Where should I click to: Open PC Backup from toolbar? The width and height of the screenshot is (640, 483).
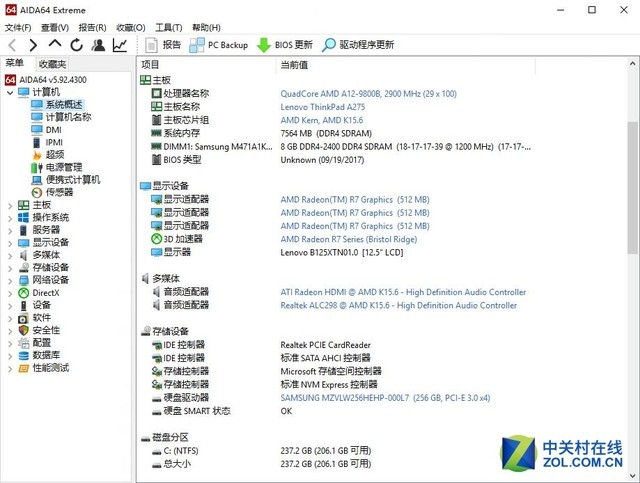tap(218, 45)
